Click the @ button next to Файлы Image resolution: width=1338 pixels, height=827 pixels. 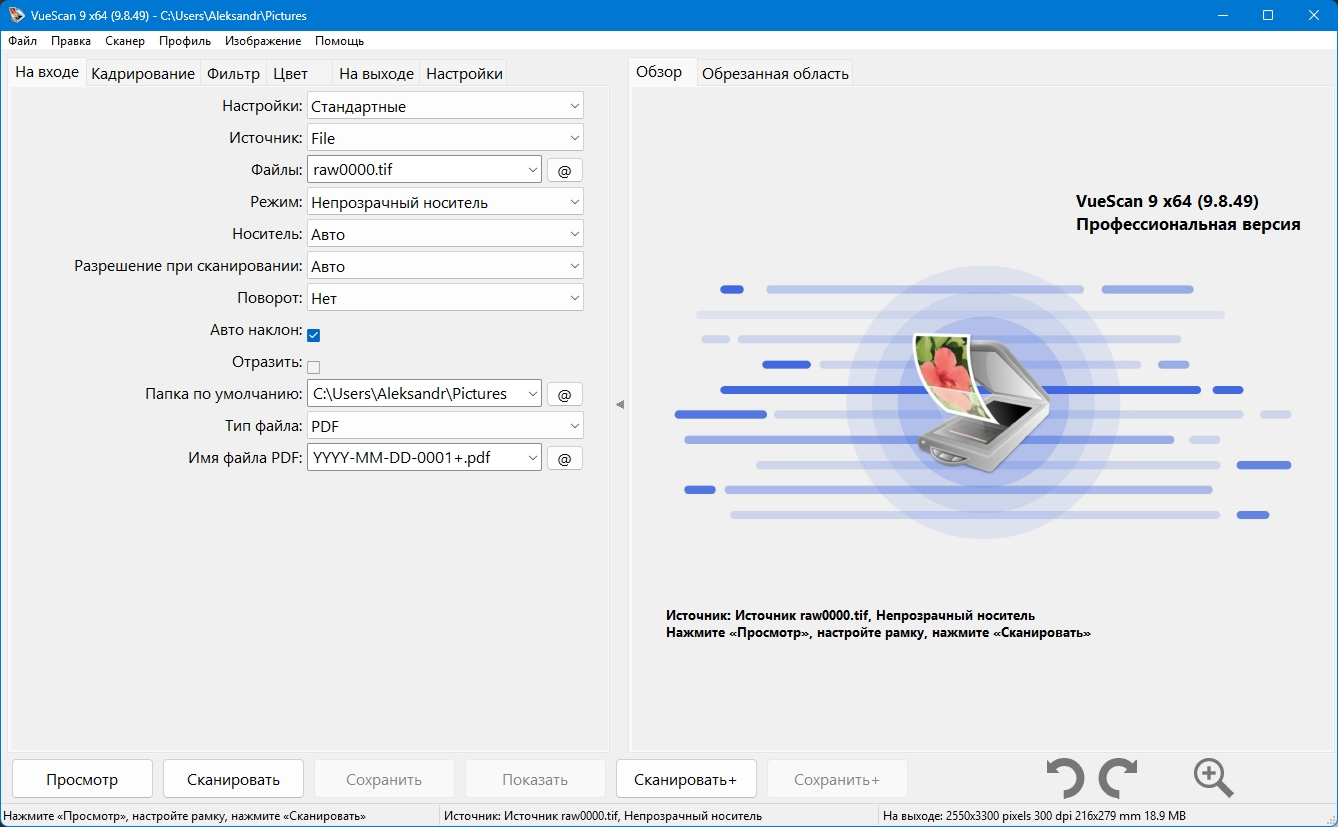tap(564, 170)
